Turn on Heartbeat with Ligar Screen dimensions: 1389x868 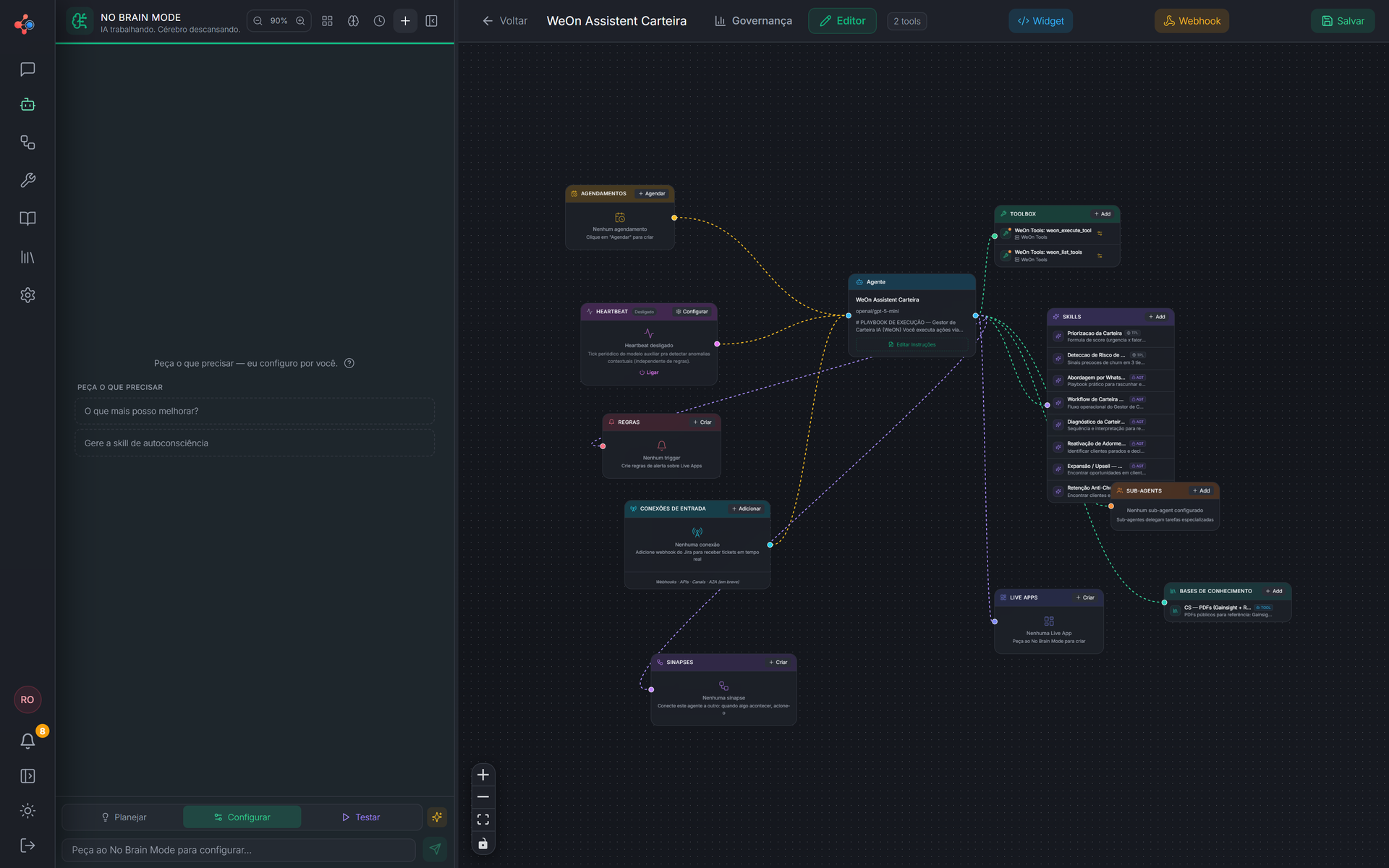649,373
